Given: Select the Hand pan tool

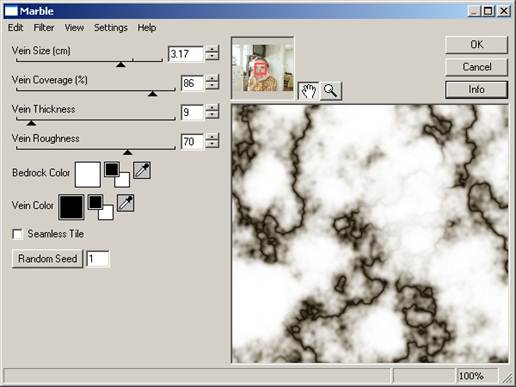Looking at the screenshot, I should coord(308,90).
